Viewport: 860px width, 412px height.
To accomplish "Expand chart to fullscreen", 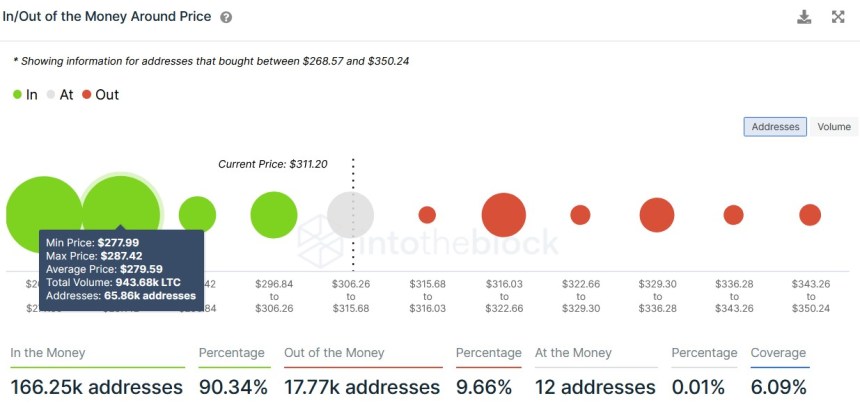I will click(x=838, y=17).
